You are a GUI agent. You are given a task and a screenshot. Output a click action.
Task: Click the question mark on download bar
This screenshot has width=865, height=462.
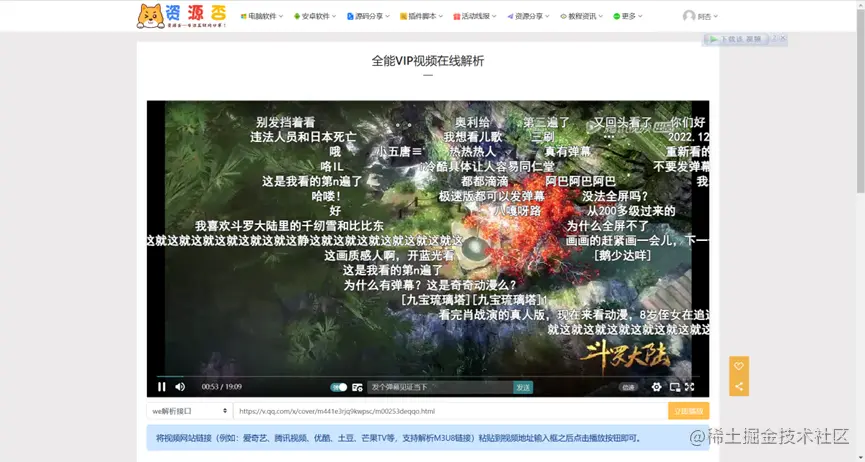click(774, 38)
